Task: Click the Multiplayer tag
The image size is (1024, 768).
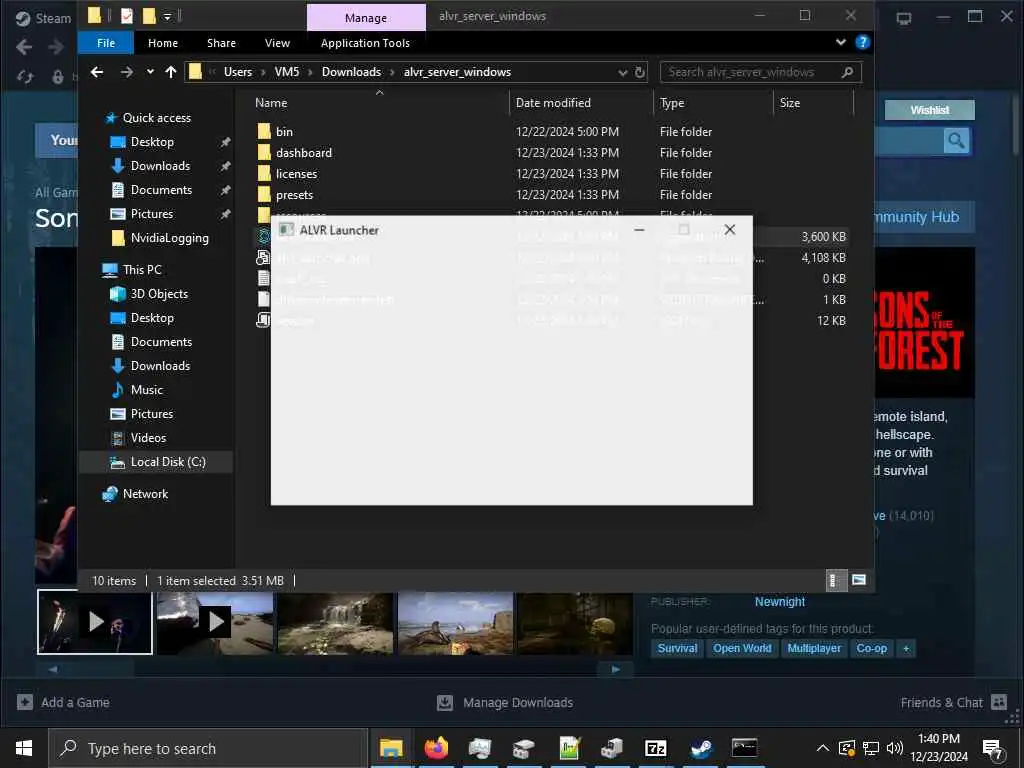Action: coord(814,648)
